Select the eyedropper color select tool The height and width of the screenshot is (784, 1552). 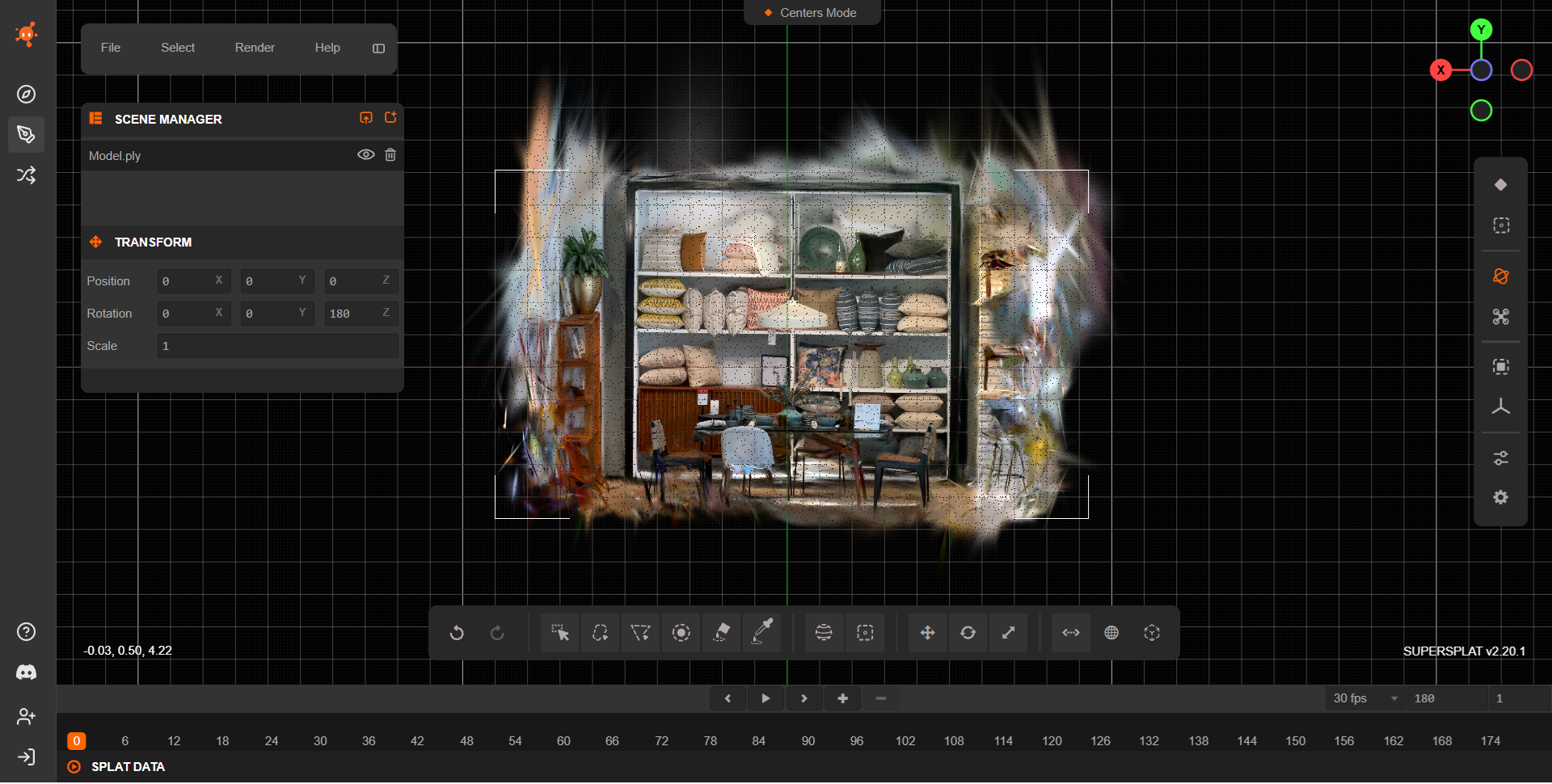pyautogui.click(x=762, y=633)
